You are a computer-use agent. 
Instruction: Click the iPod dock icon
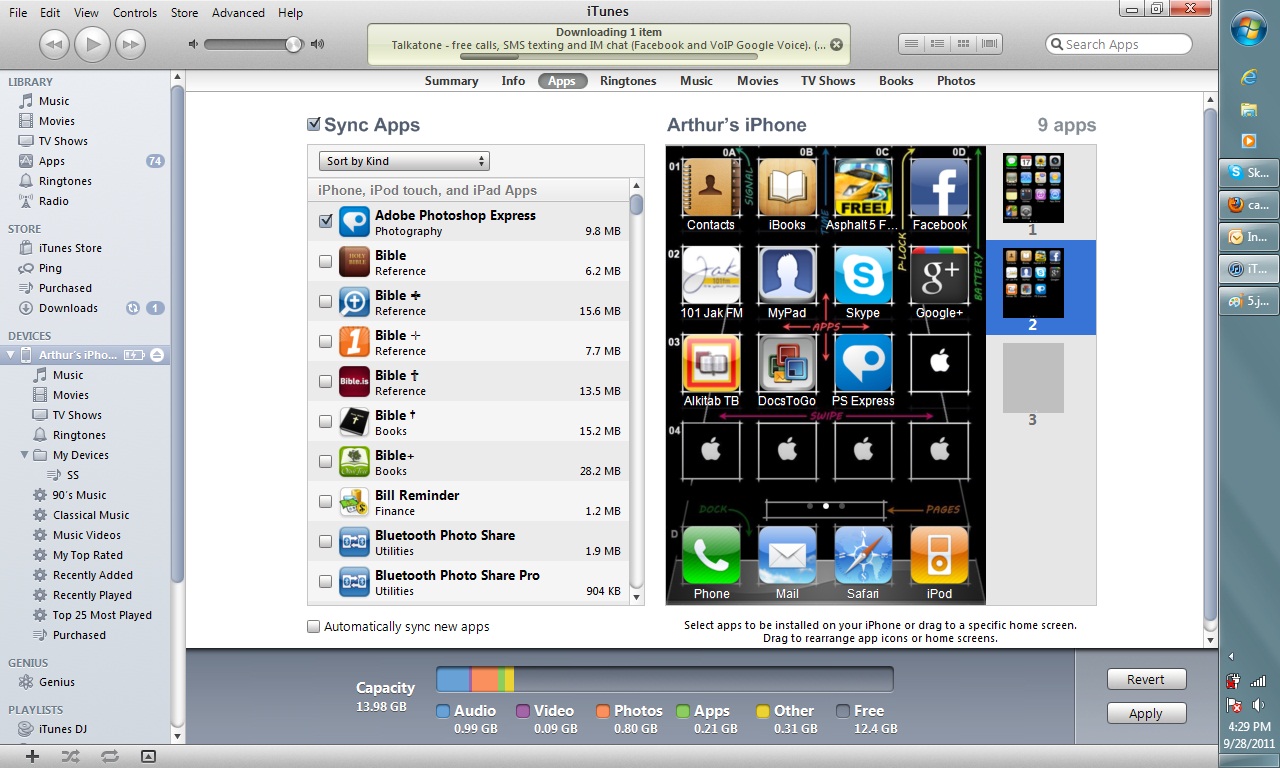939,556
